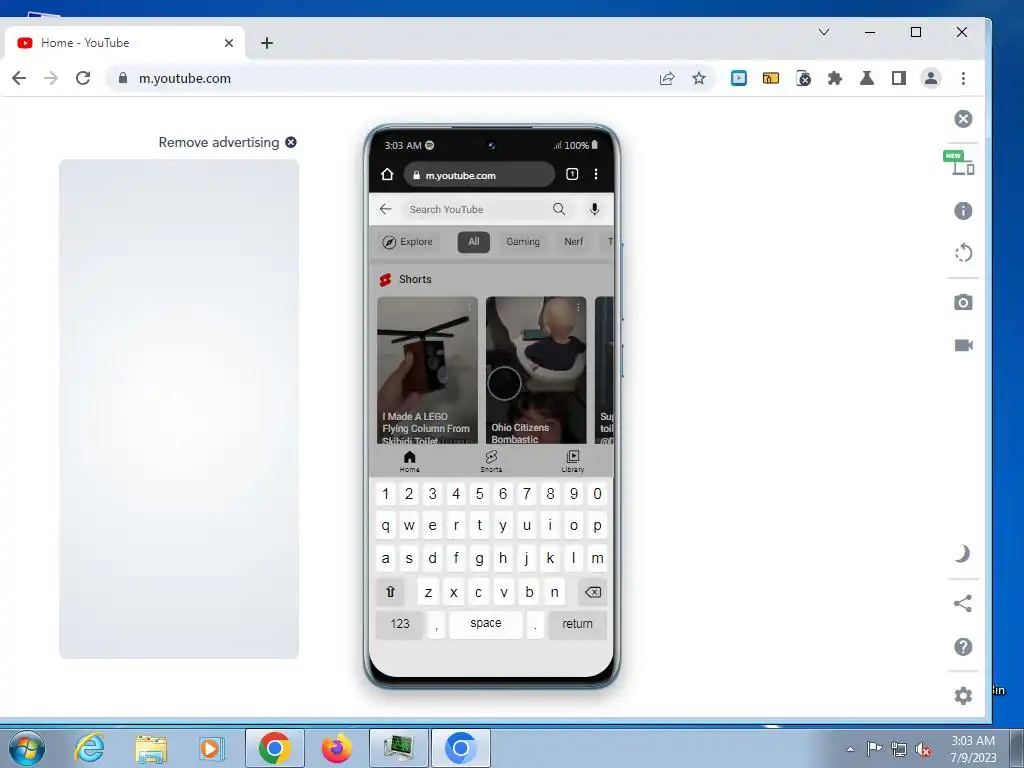This screenshot has width=1024, height=768.
Task: Tap the shift key on the keyboard
Action: [x=391, y=592]
